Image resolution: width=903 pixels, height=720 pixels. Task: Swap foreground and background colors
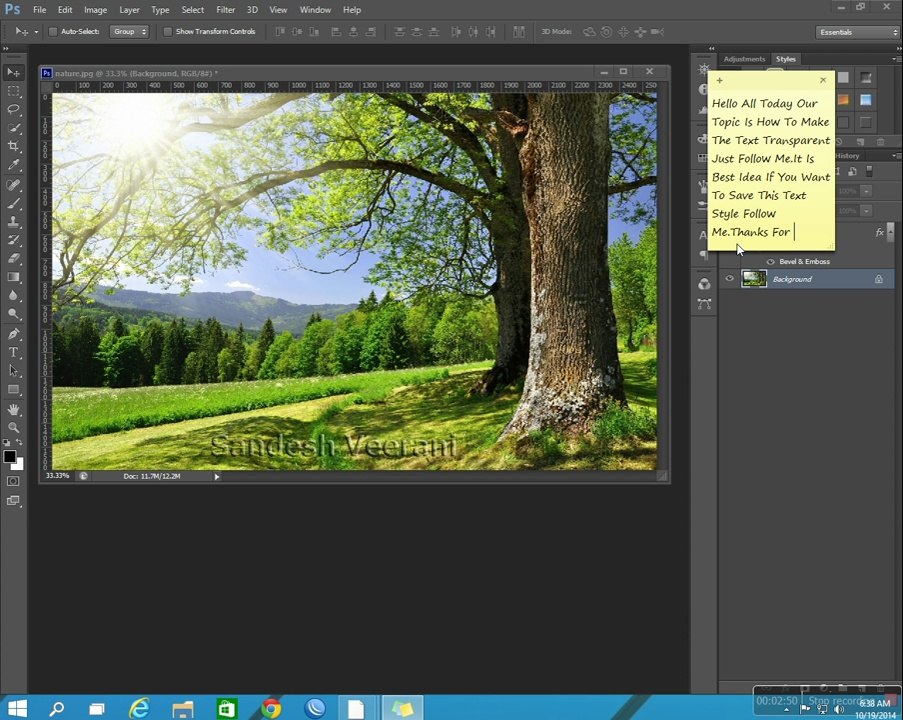[x=19, y=442]
